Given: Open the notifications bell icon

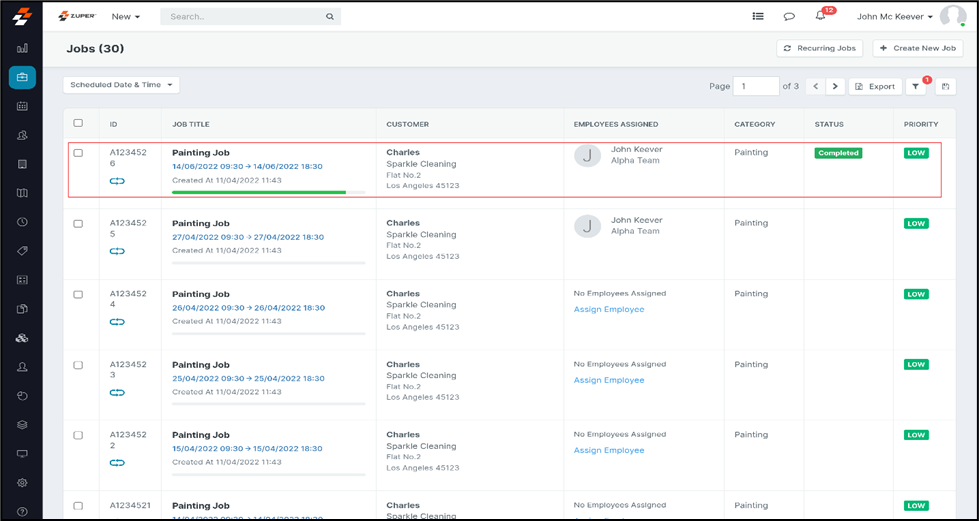Looking at the screenshot, I should click(820, 17).
